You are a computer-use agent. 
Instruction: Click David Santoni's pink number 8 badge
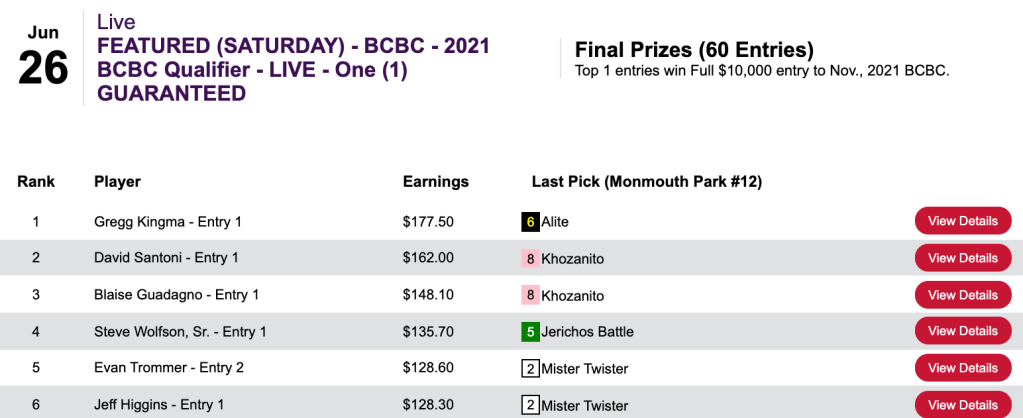(x=530, y=258)
